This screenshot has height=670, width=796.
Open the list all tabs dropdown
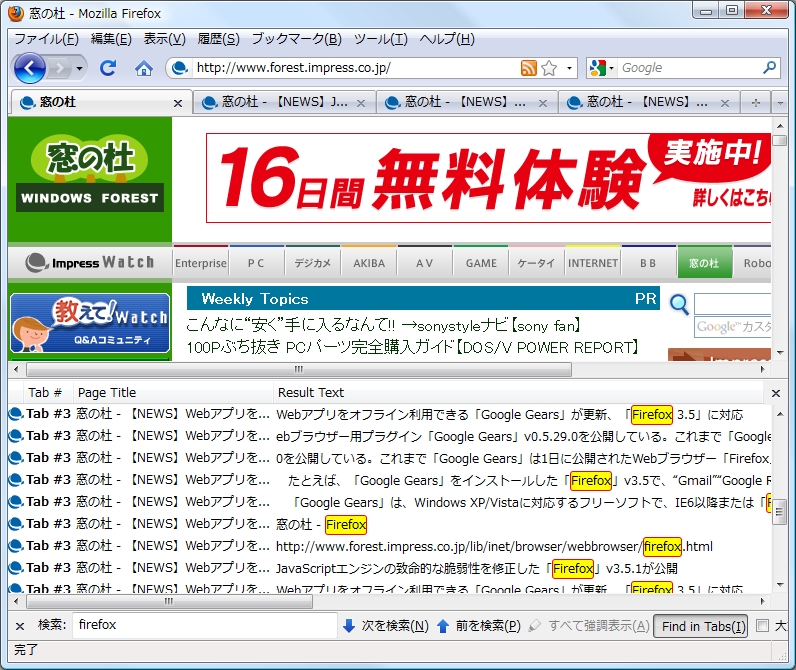(780, 103)
